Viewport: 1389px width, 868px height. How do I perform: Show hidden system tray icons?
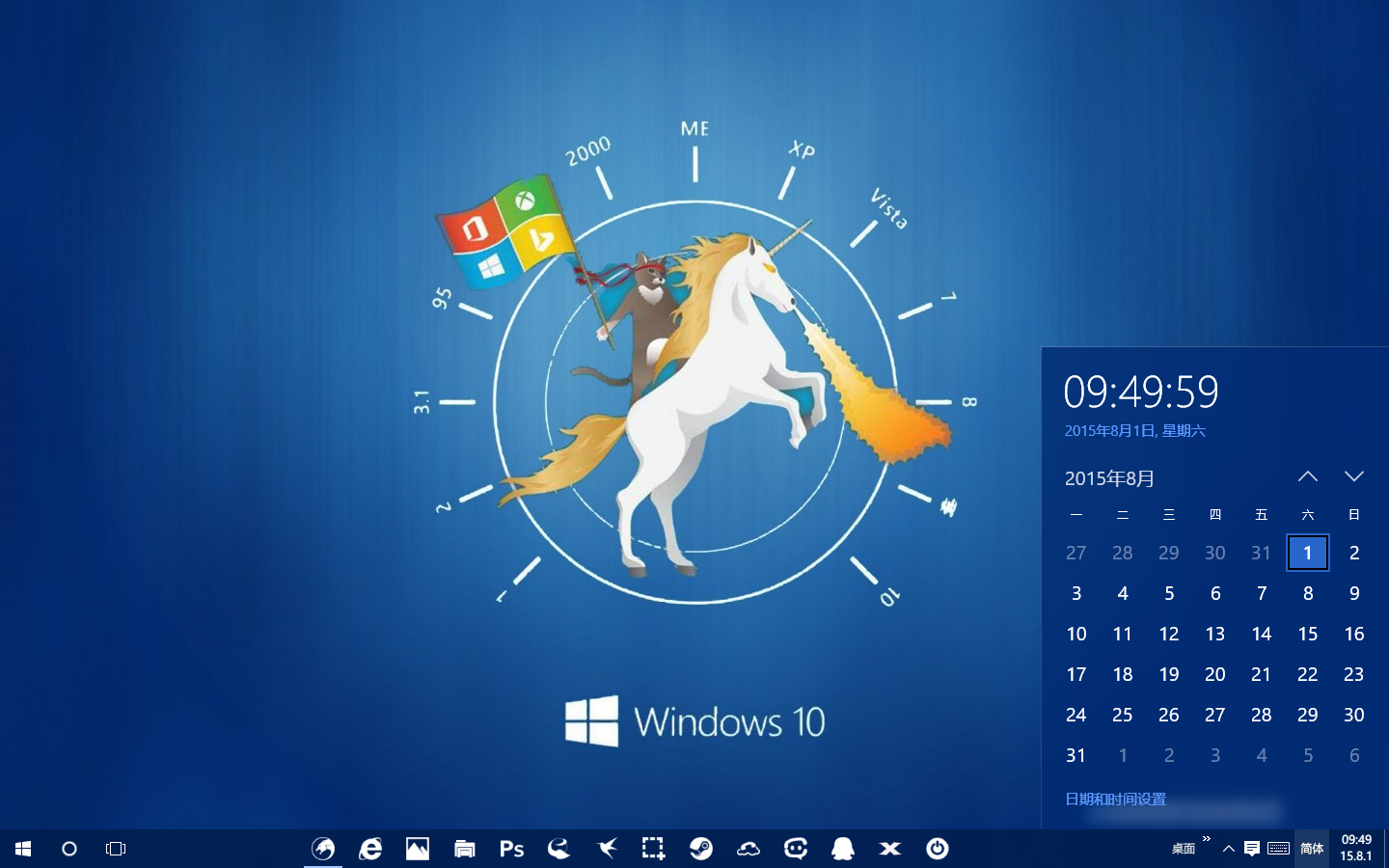pyautogui.click(x=1228, y=849)
